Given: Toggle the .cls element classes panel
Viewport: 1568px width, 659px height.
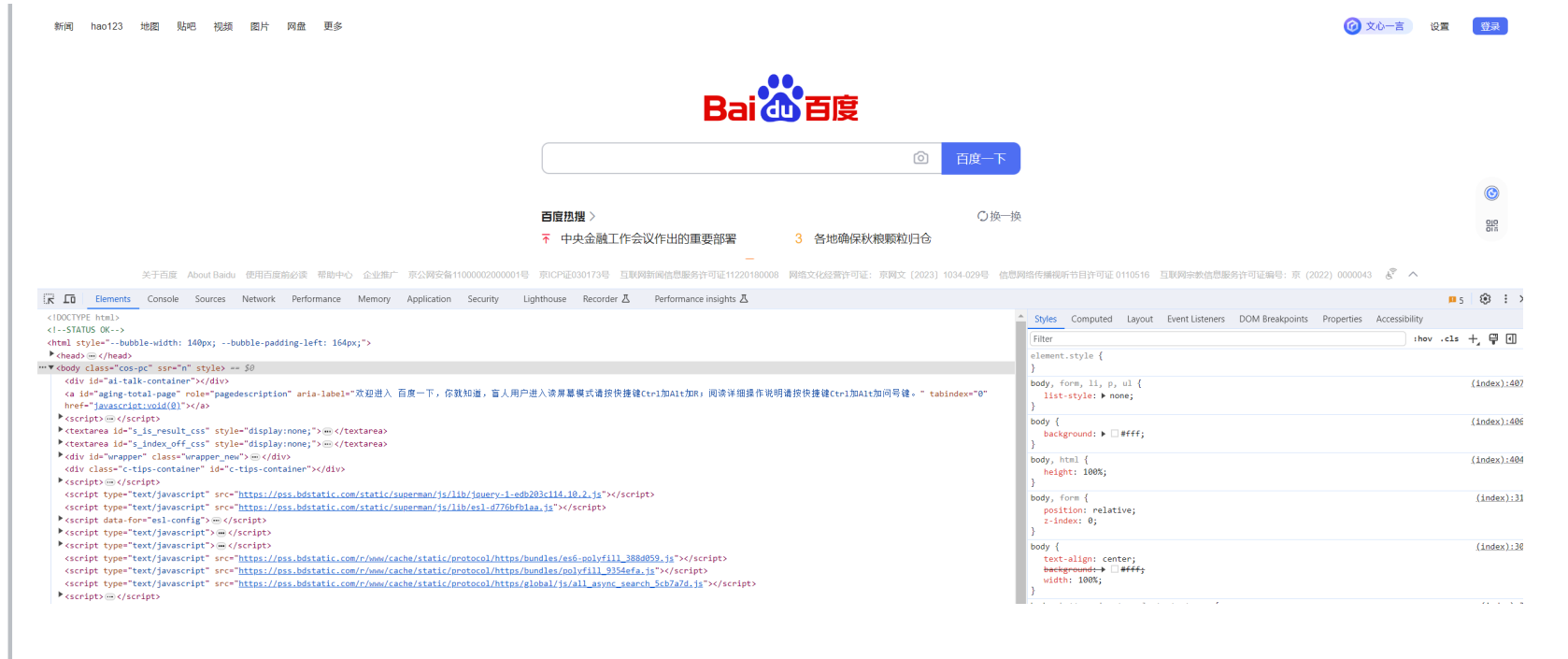Looking at the screenshot, I should point(1449,339).
